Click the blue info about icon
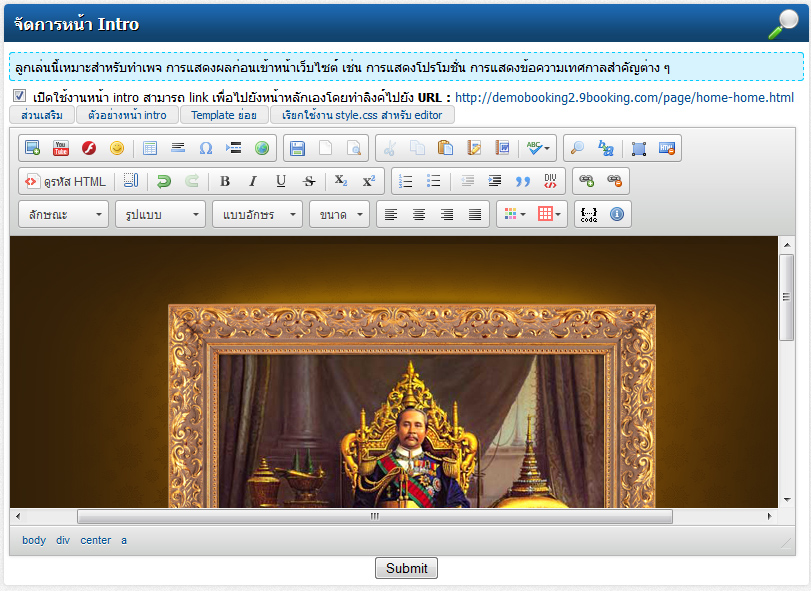The width and height of the screenshot is (811, 591). click(x=617, y=214)
